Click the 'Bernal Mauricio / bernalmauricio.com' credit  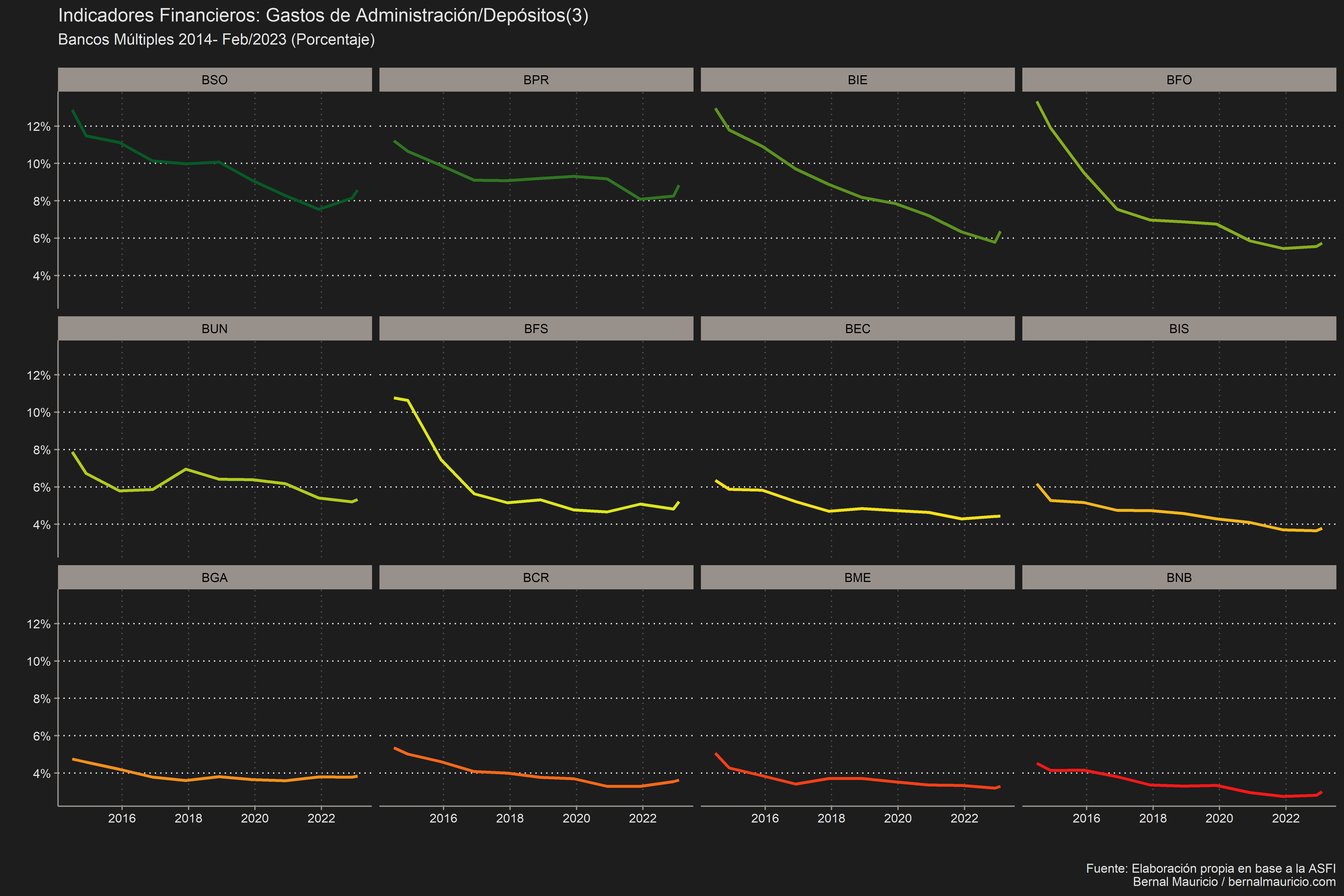click(1234, 882)
